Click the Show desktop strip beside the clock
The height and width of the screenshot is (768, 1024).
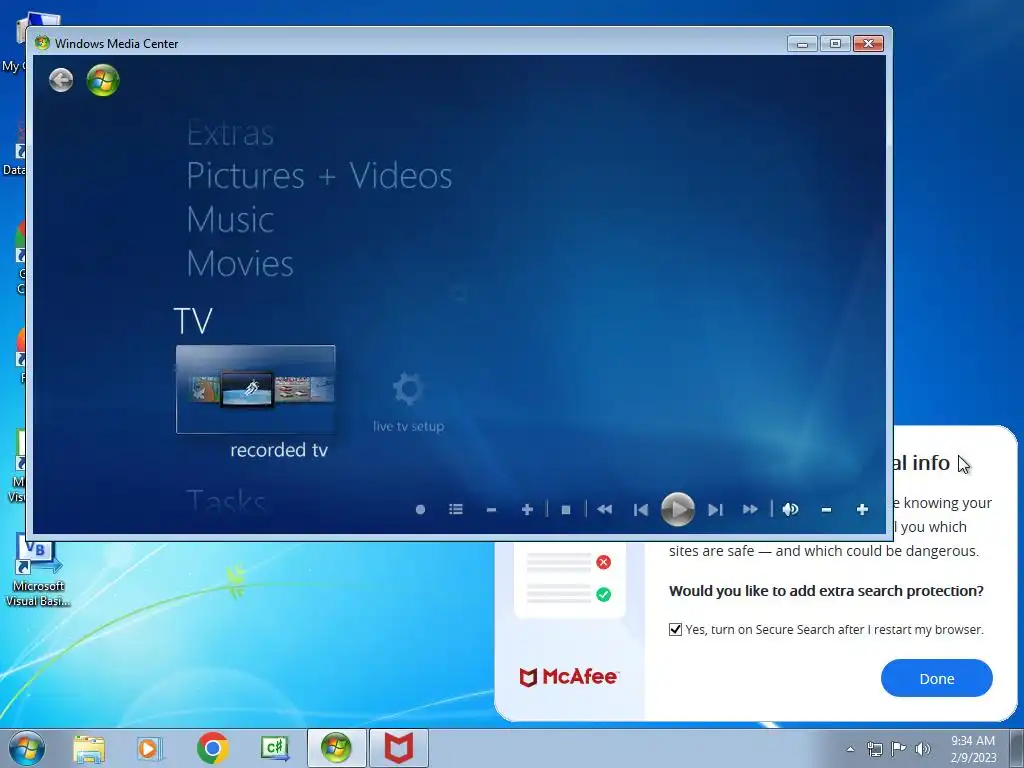click(1017, 748)
